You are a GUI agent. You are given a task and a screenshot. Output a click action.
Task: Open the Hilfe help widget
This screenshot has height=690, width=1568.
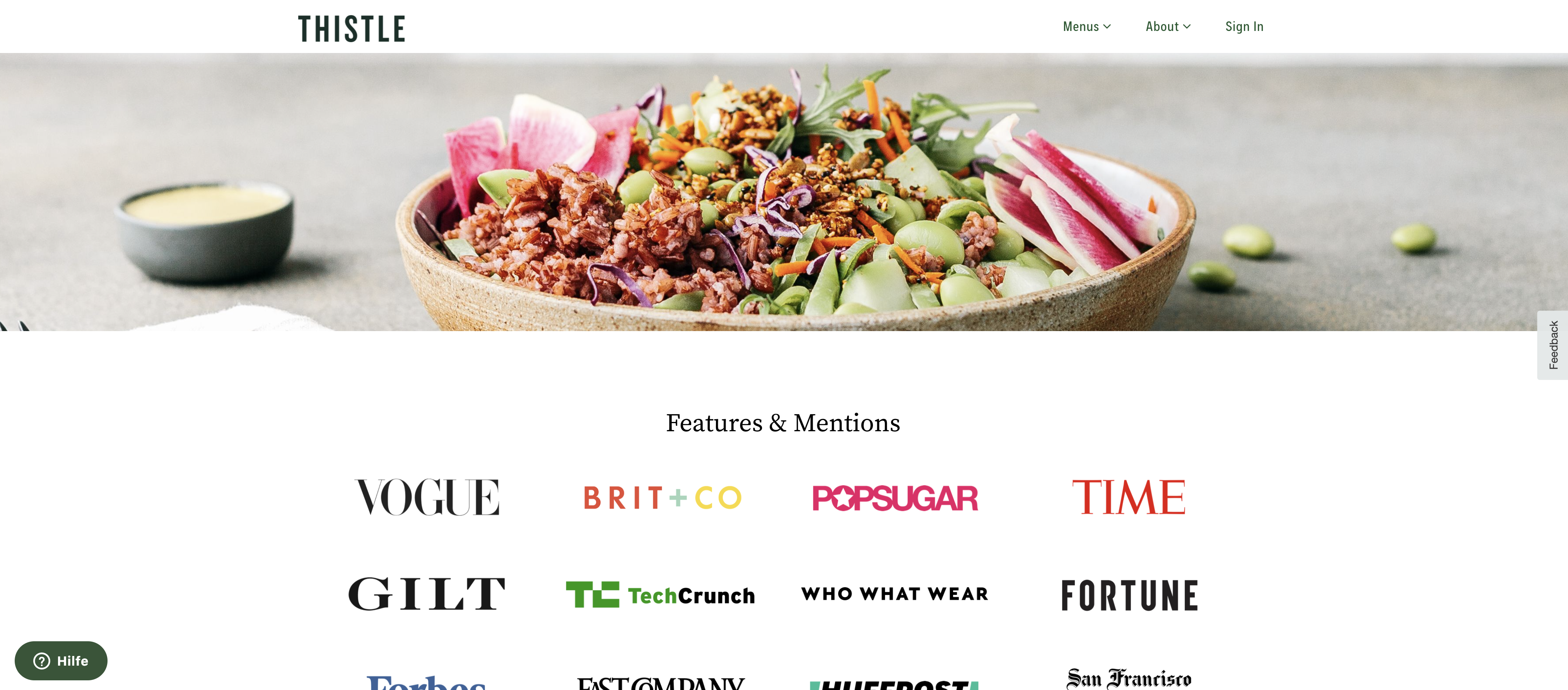click(x=61, y=661)
